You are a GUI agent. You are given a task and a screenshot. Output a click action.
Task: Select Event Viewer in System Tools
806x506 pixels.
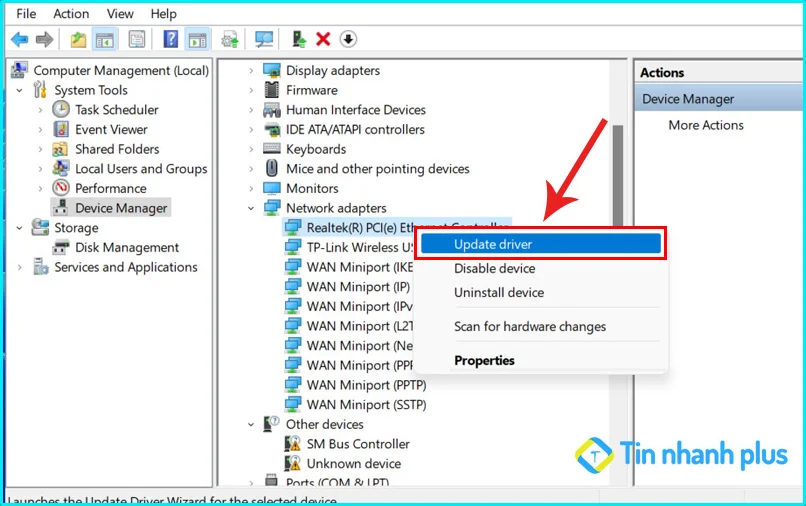coord(110,130)
